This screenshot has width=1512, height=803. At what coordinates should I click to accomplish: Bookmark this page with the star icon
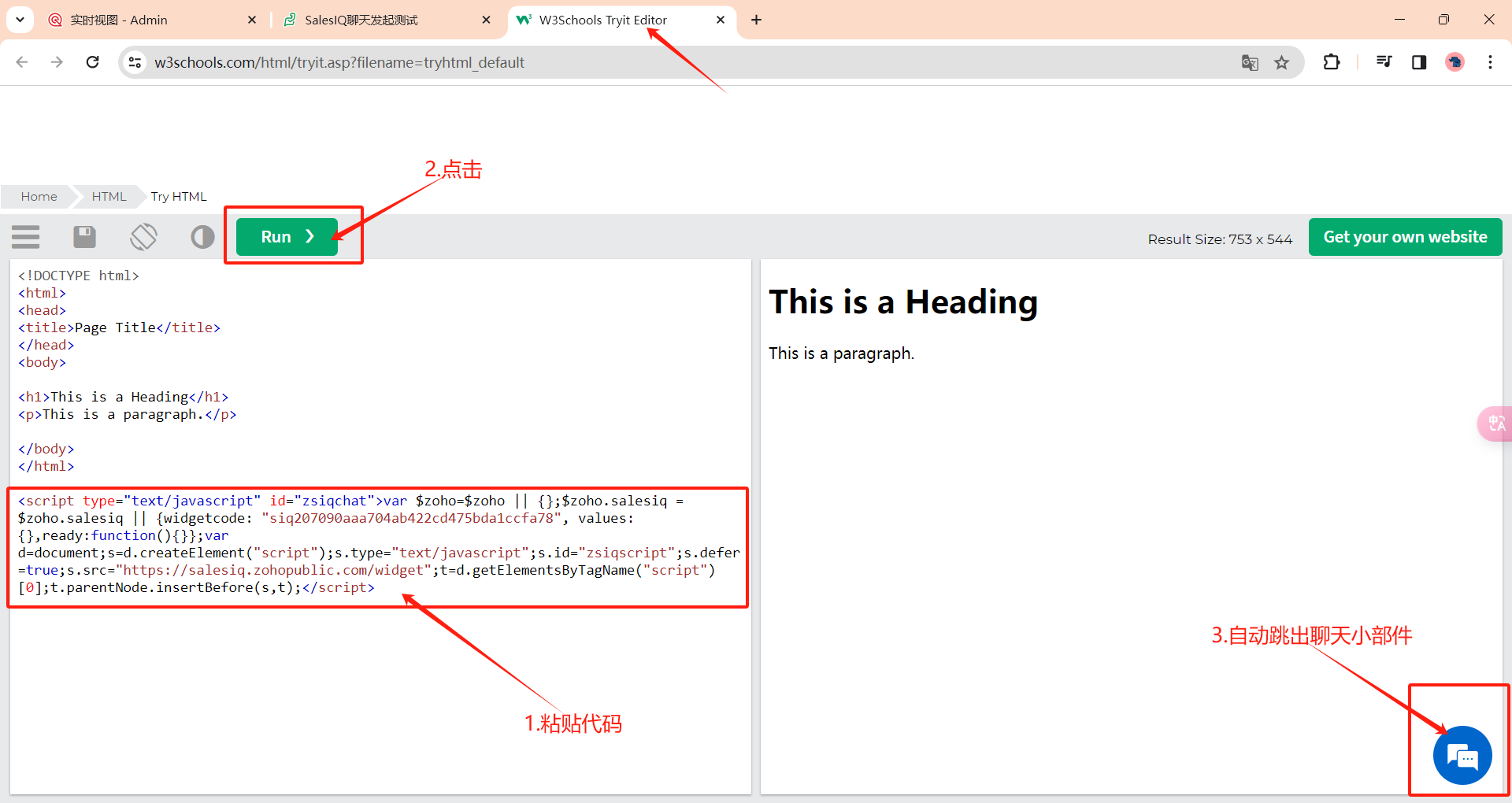click(x=1282, y=62)
